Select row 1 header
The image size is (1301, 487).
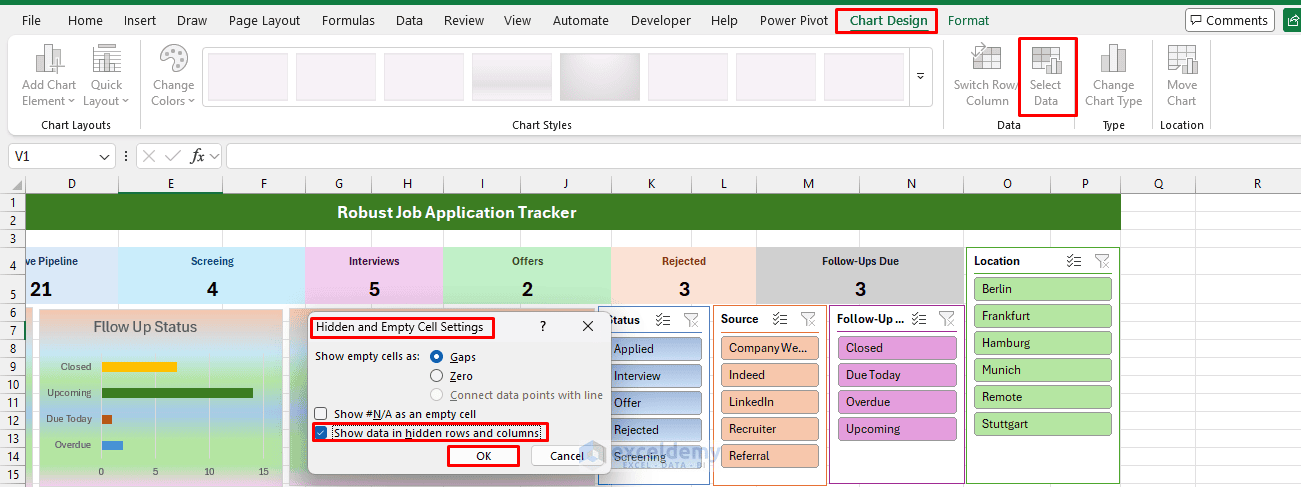(12, 202)
